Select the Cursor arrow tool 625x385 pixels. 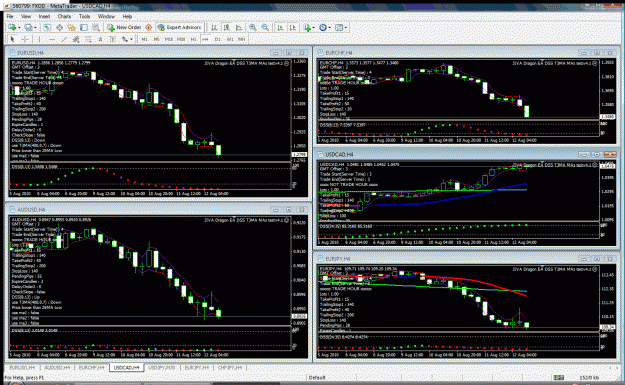click(12, 39)
